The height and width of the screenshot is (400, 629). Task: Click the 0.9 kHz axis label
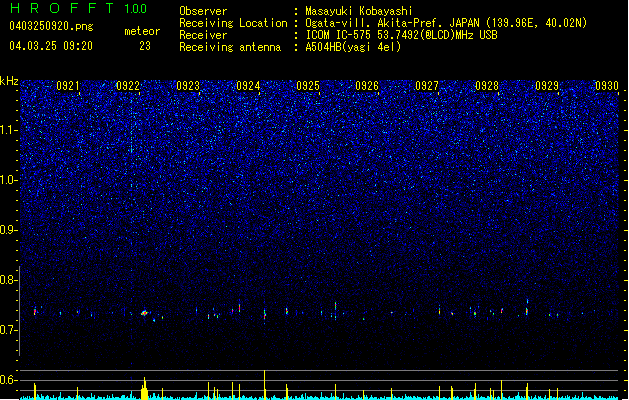(x=9, y=230)
